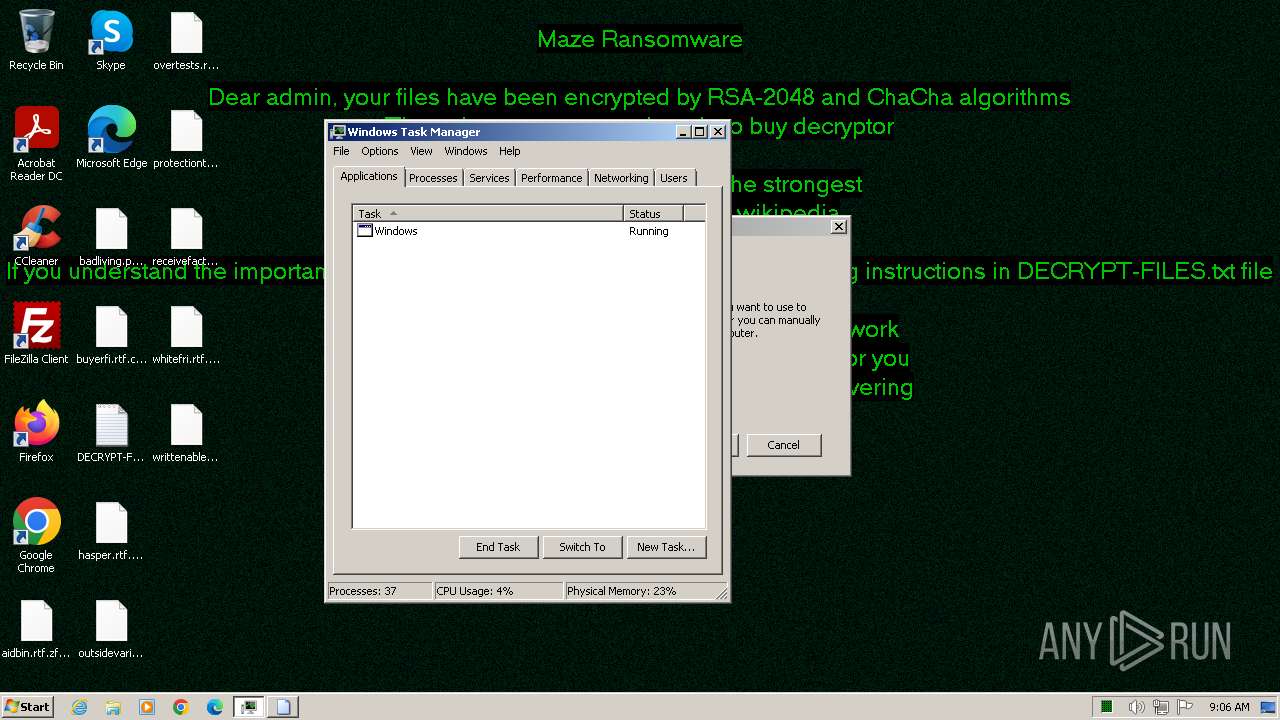This screenshot has height=720, width=1280.
Task: Launch Edge from the taskbar
Action: pos(215,707)
